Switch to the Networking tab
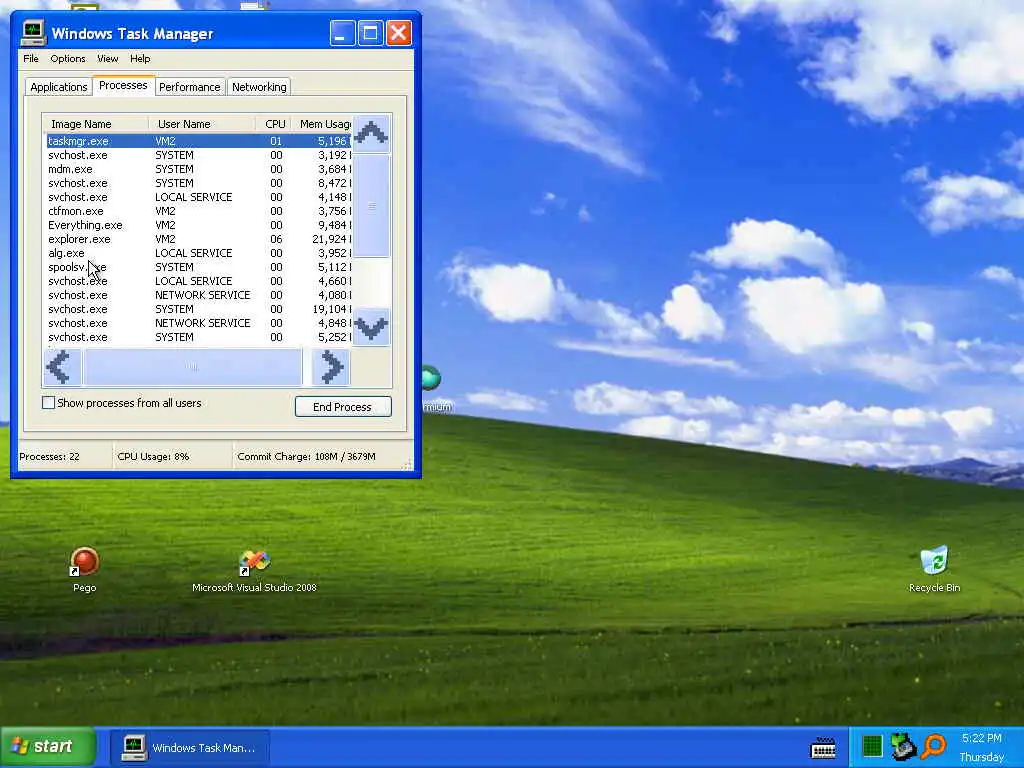 (259, 87)
